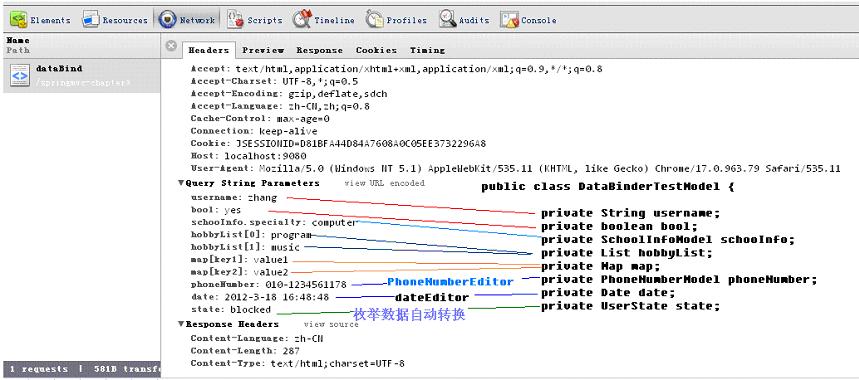Click the Accept-Charset header line
Viewport: 859px width, 380px height.
(274, 82)
